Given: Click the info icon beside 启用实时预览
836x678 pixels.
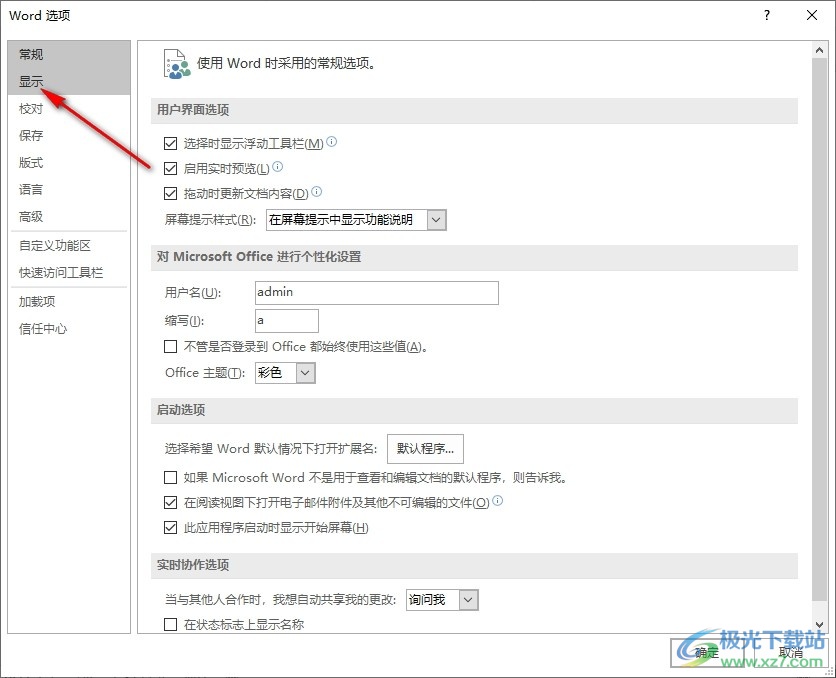Looking at the screenshot, I should (x=278, y=167).
